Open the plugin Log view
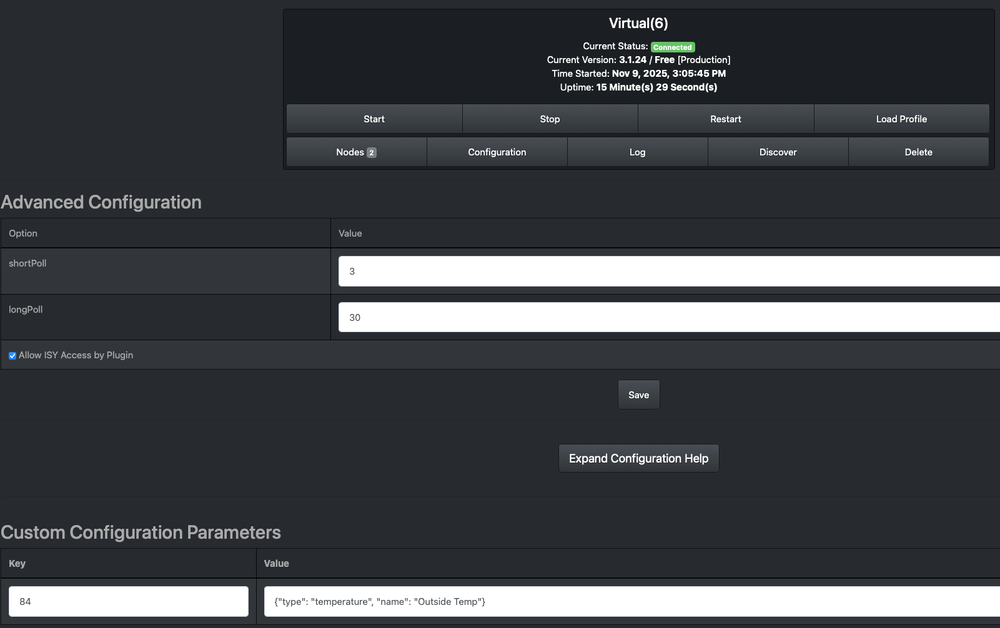Screen dimensions: 1000x628 click(637, 152)
